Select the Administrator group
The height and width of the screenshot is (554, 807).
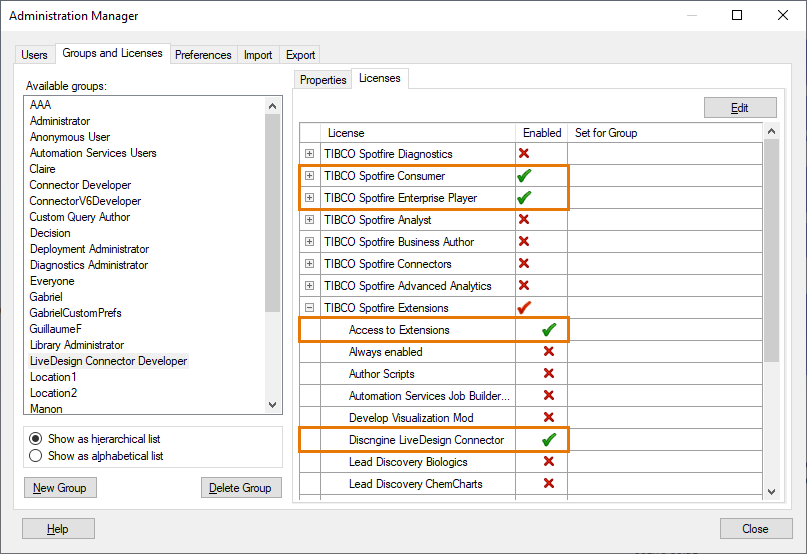click(60, 121)
